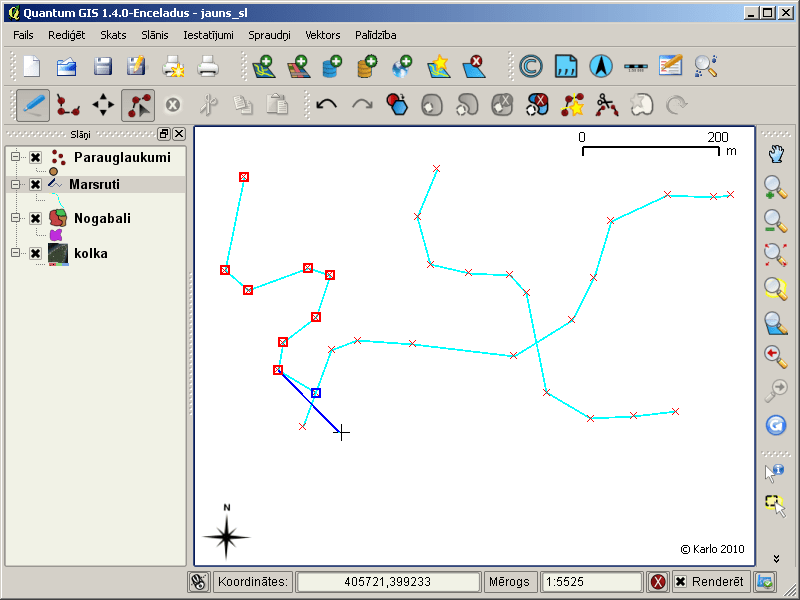
Task: Refresh the map canvas
Action: 776,425
